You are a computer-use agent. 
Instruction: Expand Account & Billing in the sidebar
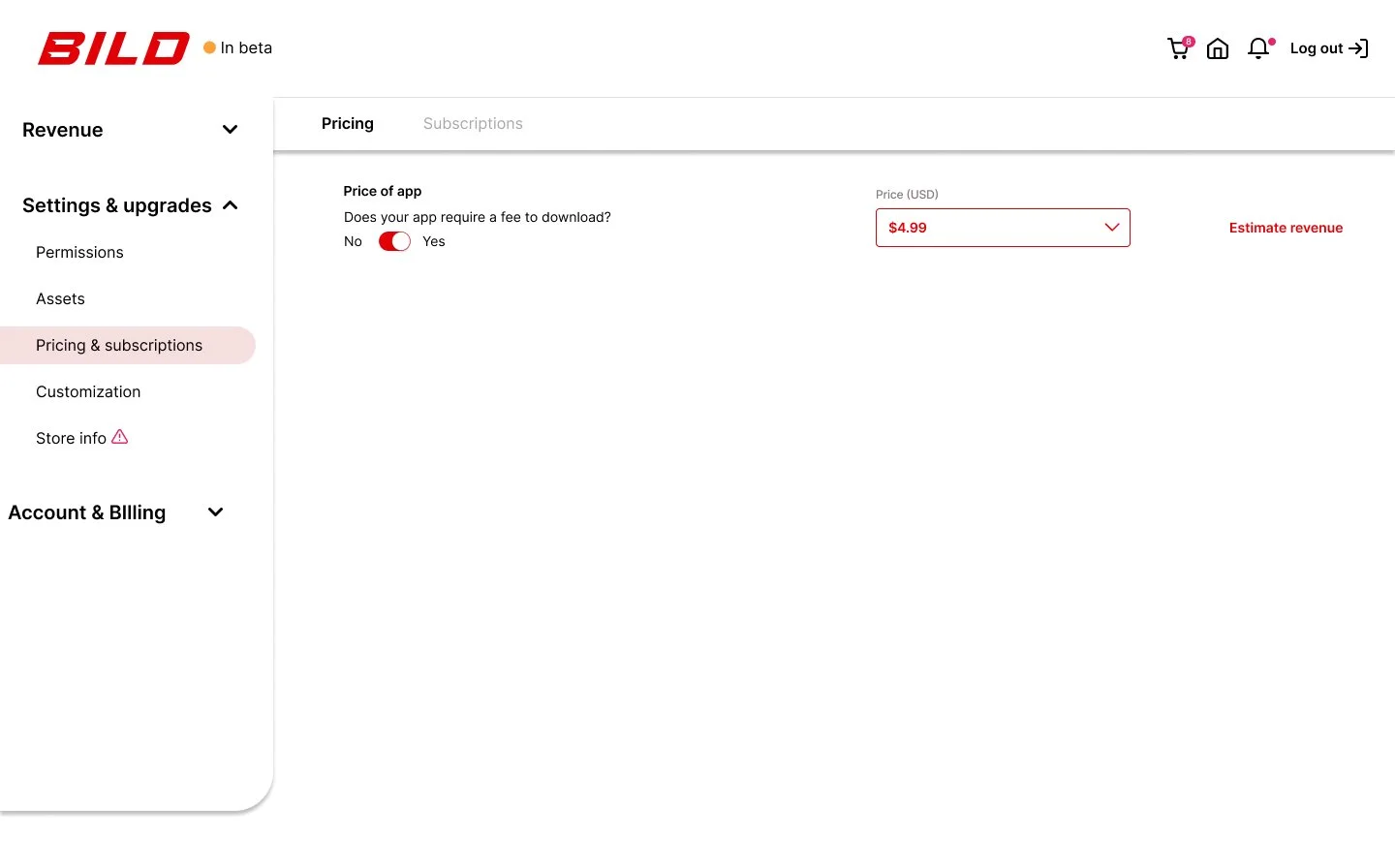coord(215,511)
